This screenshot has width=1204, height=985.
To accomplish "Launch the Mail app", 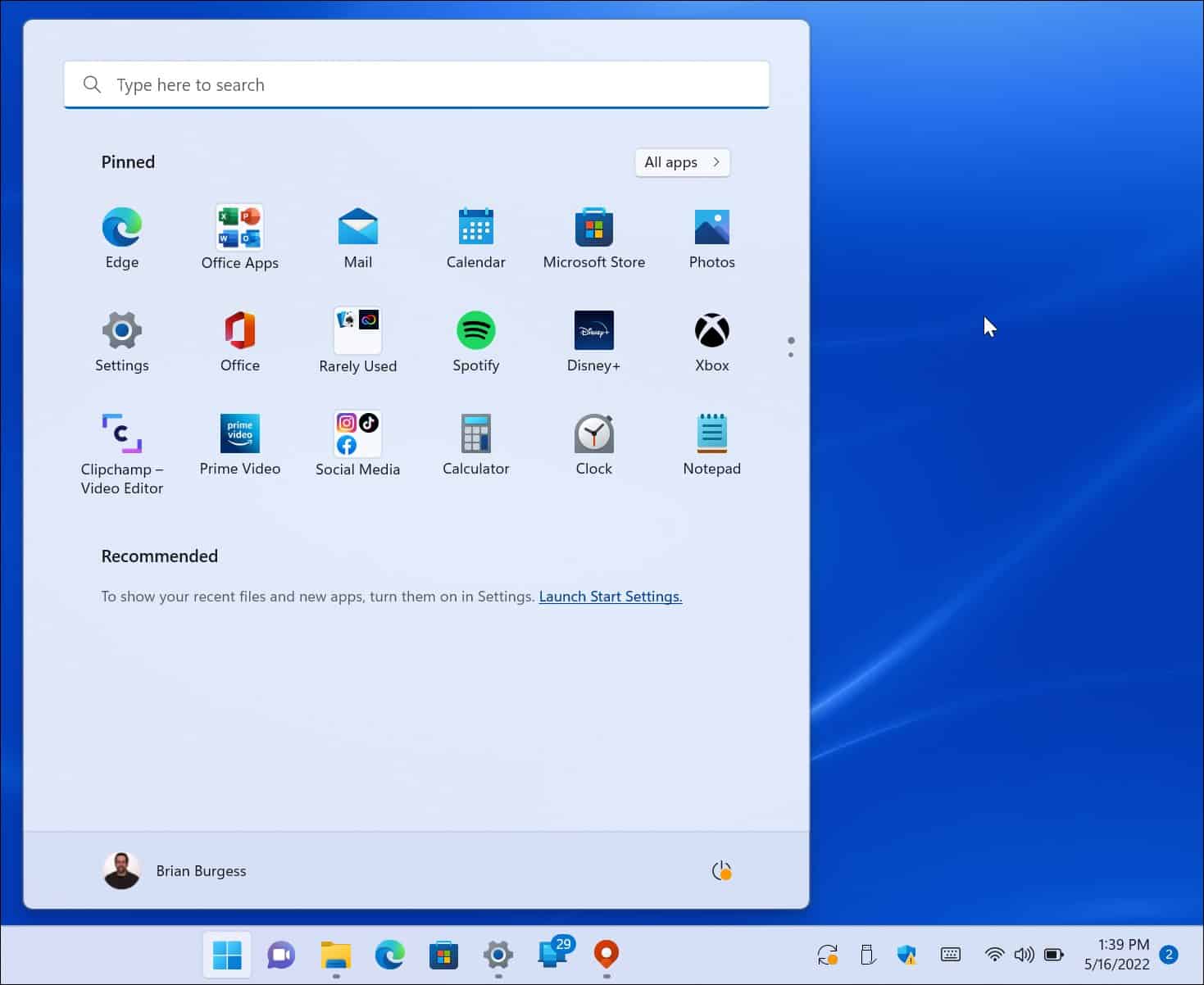I will tap(357, 228).
